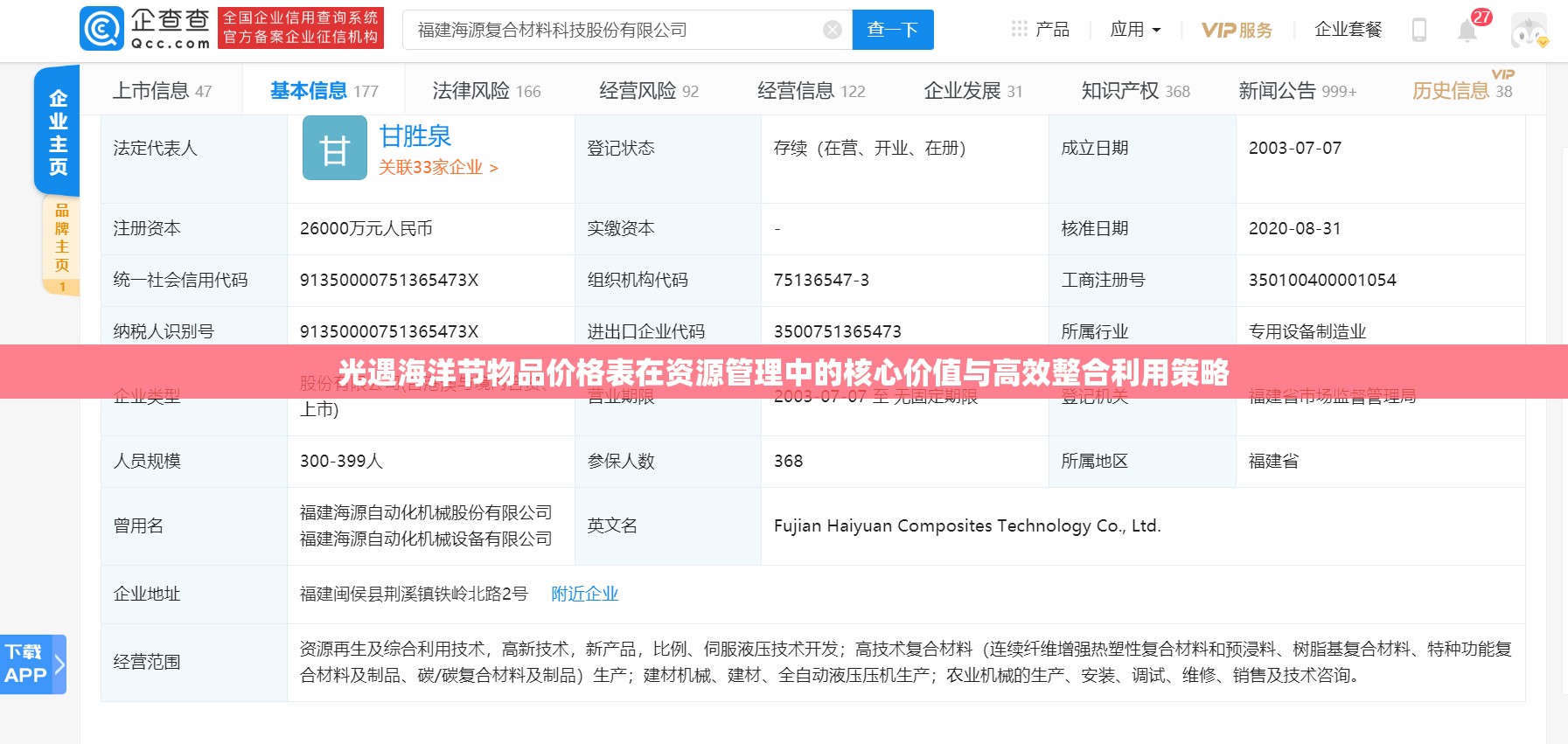Select 所属地区 value 福建省
Viewport: 1568px width, 744px height.
pos(1273,461)
